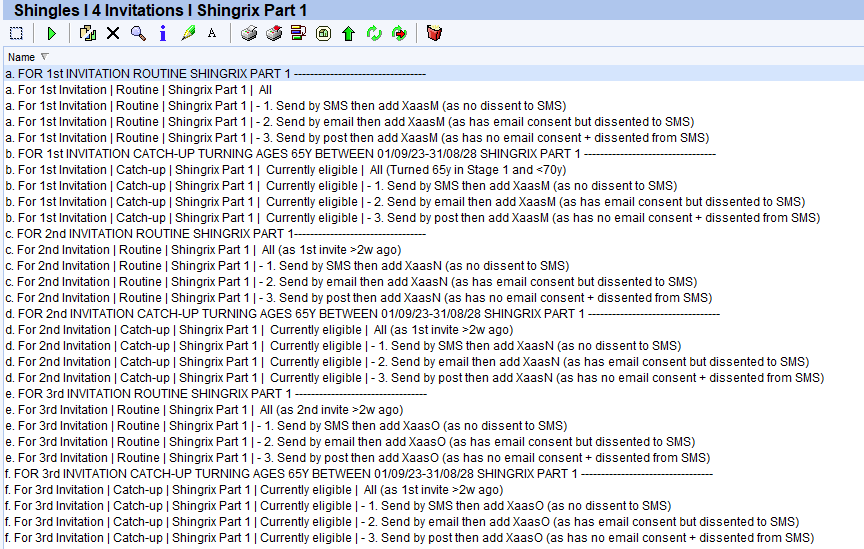Image resolution: width=864 pixels, height=549 pixels.
Task: Select 'd. For 2nd Invitation | Catch-up' post row
Action: [x=434, y=378]
